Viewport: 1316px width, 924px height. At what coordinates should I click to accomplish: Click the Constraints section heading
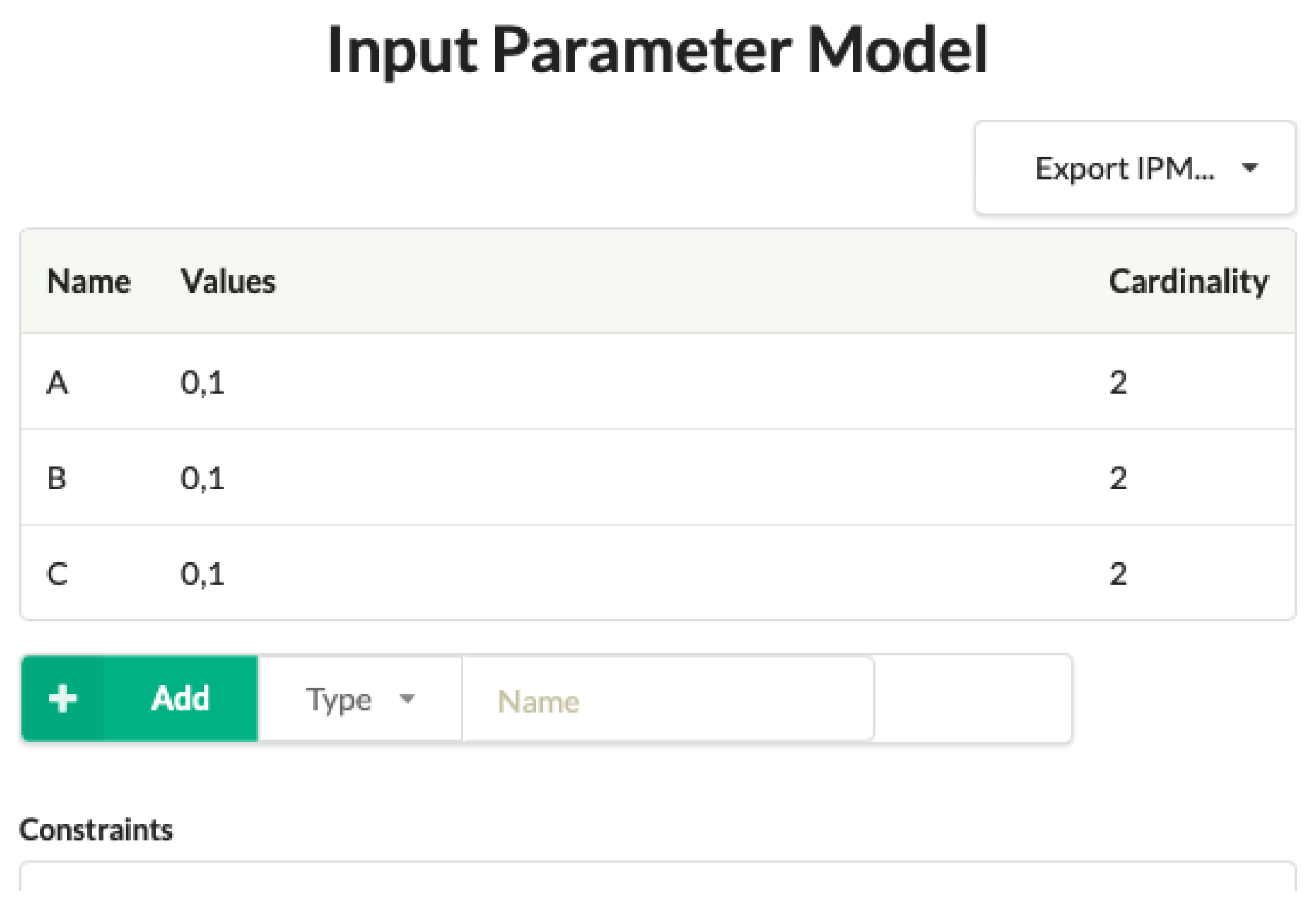coord(96,830)
